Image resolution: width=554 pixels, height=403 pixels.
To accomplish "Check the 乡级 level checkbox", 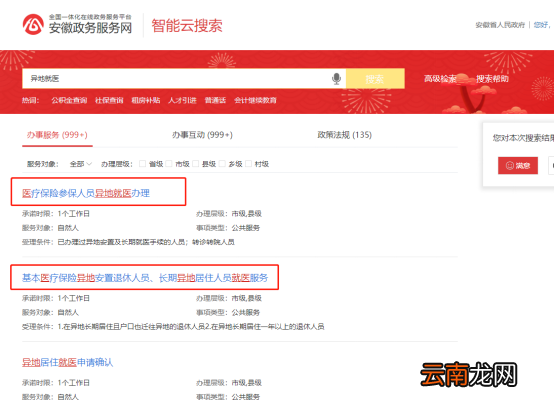I will coord(222,164).
